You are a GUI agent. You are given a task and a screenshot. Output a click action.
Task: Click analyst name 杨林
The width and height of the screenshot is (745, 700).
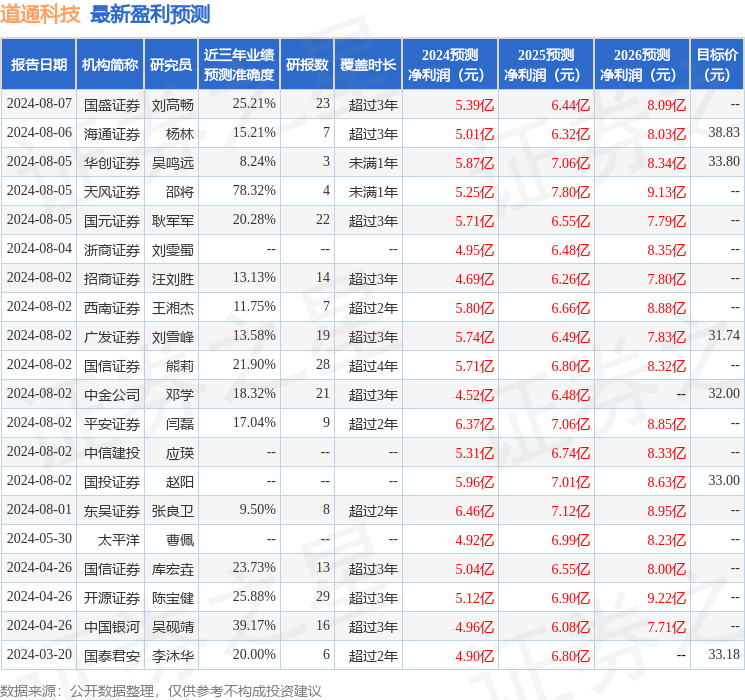[180, 134]
